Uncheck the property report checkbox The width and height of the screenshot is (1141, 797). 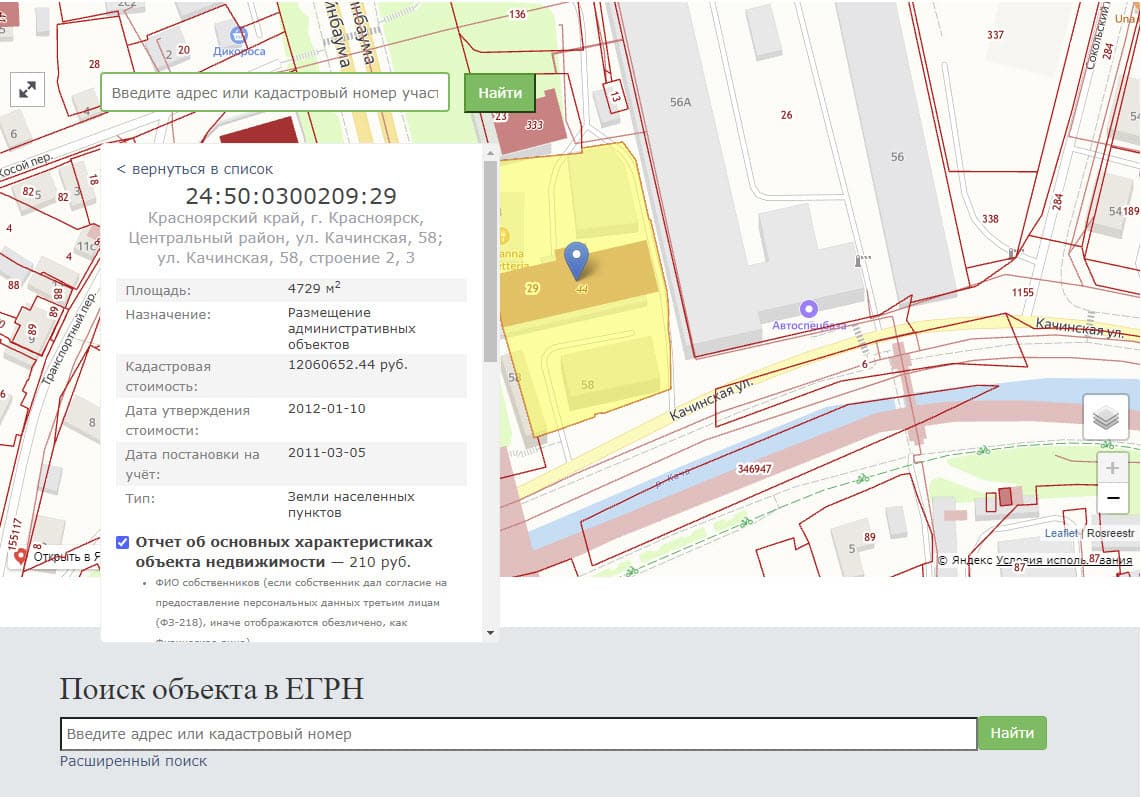point(122,542)
